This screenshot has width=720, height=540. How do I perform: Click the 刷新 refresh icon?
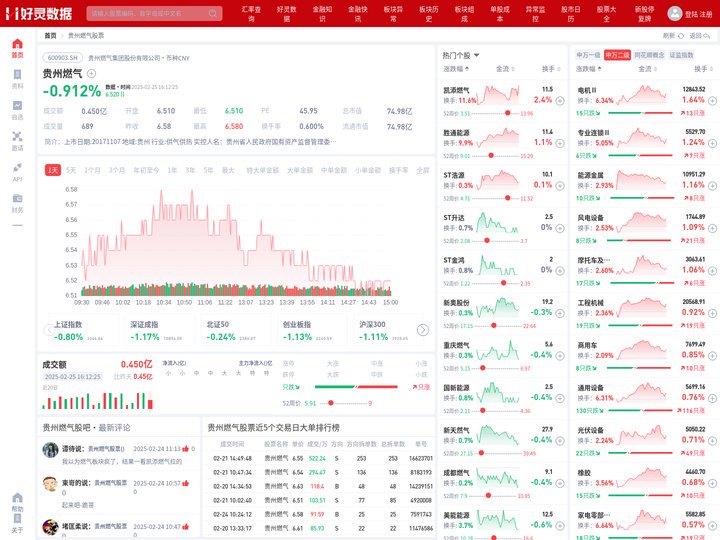point(681,35)
